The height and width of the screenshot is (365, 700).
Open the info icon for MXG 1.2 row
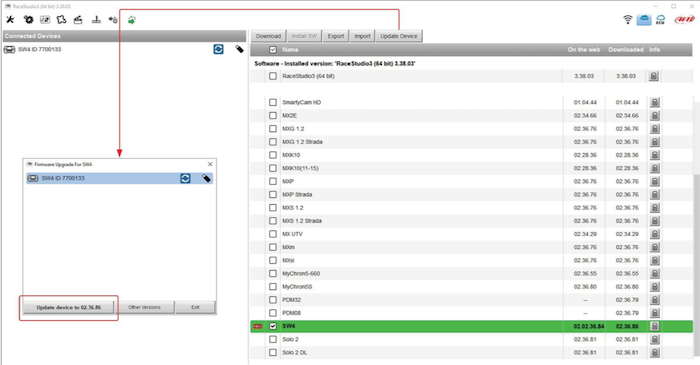click(654, 129)
